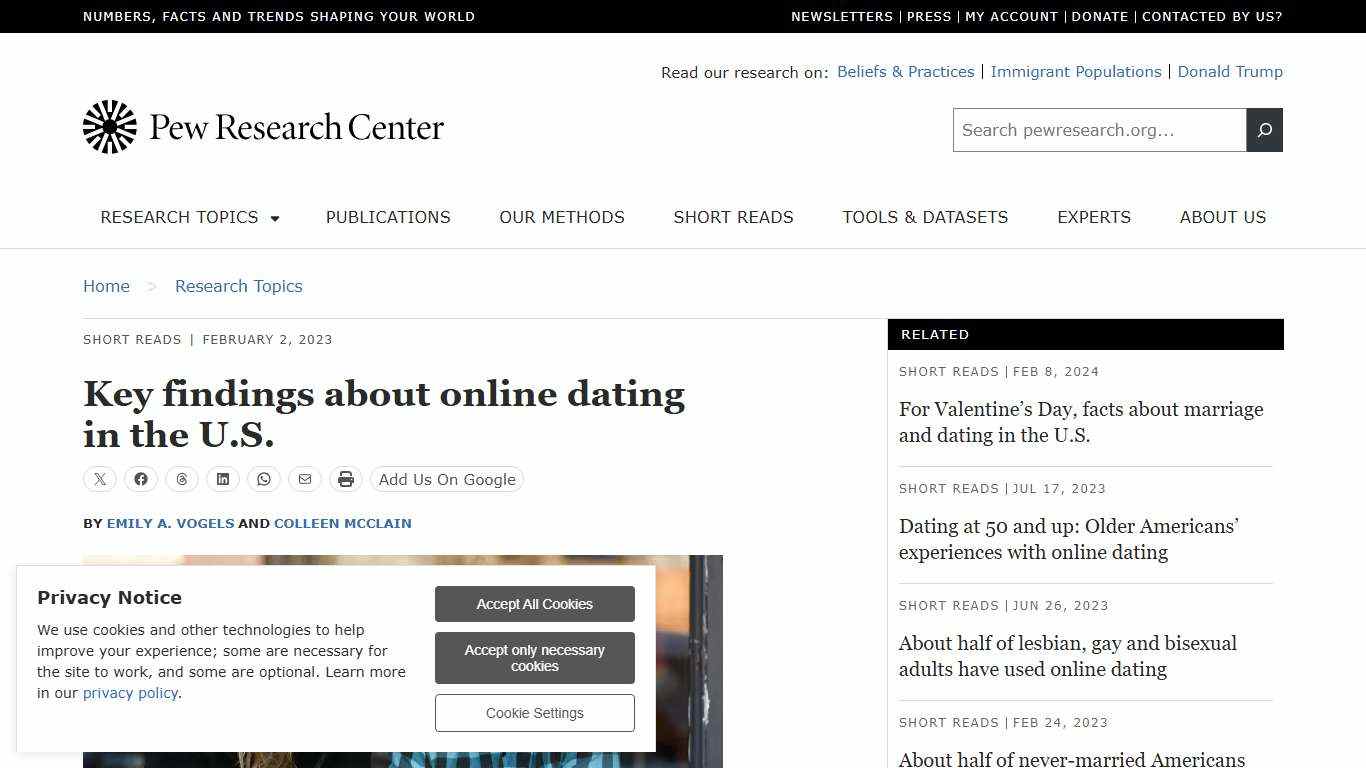
Task: Share article on Threads
Action: [x=181, y=479]
